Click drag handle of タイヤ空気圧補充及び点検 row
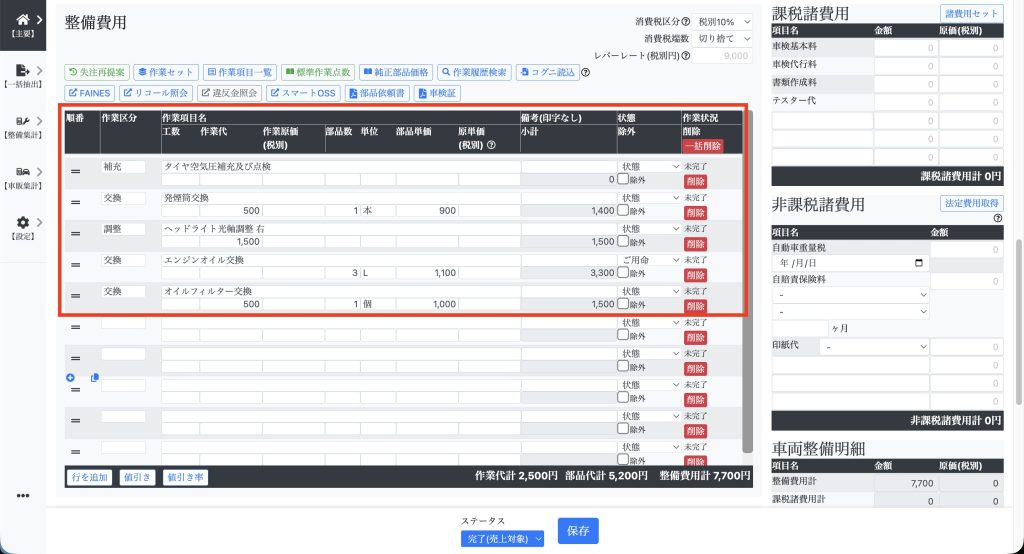1024x554 pixels. point(74,172)
